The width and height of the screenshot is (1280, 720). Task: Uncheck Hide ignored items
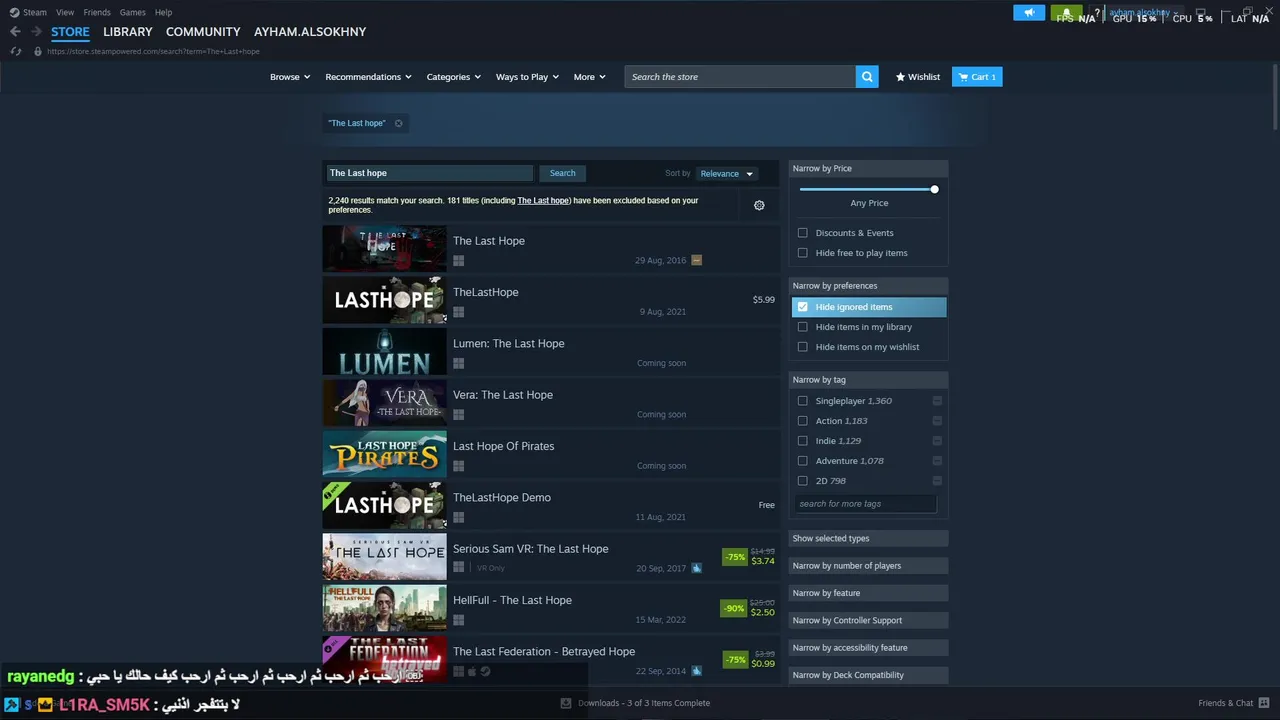pos(802,307)
